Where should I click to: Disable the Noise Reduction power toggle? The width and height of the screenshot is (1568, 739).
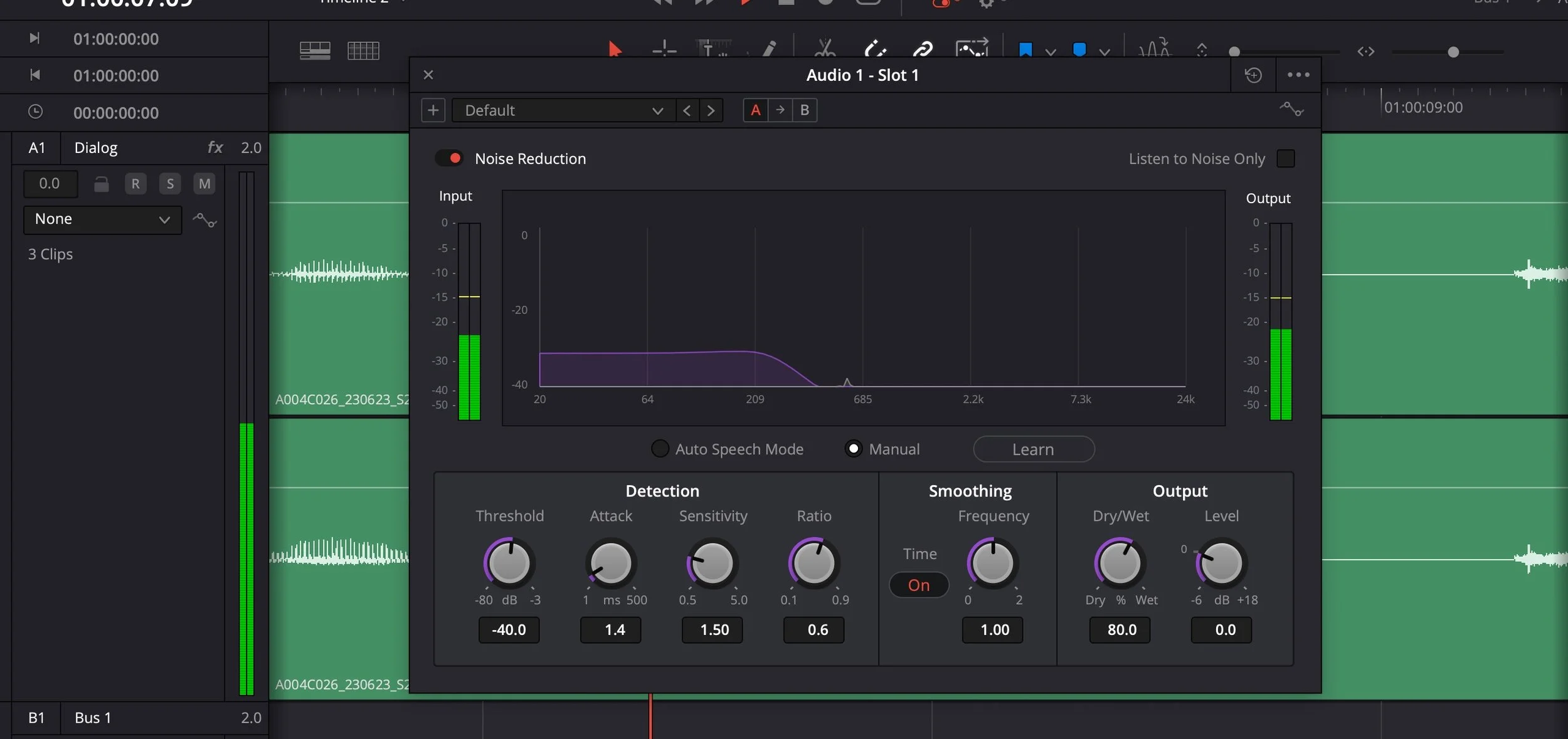449,158
